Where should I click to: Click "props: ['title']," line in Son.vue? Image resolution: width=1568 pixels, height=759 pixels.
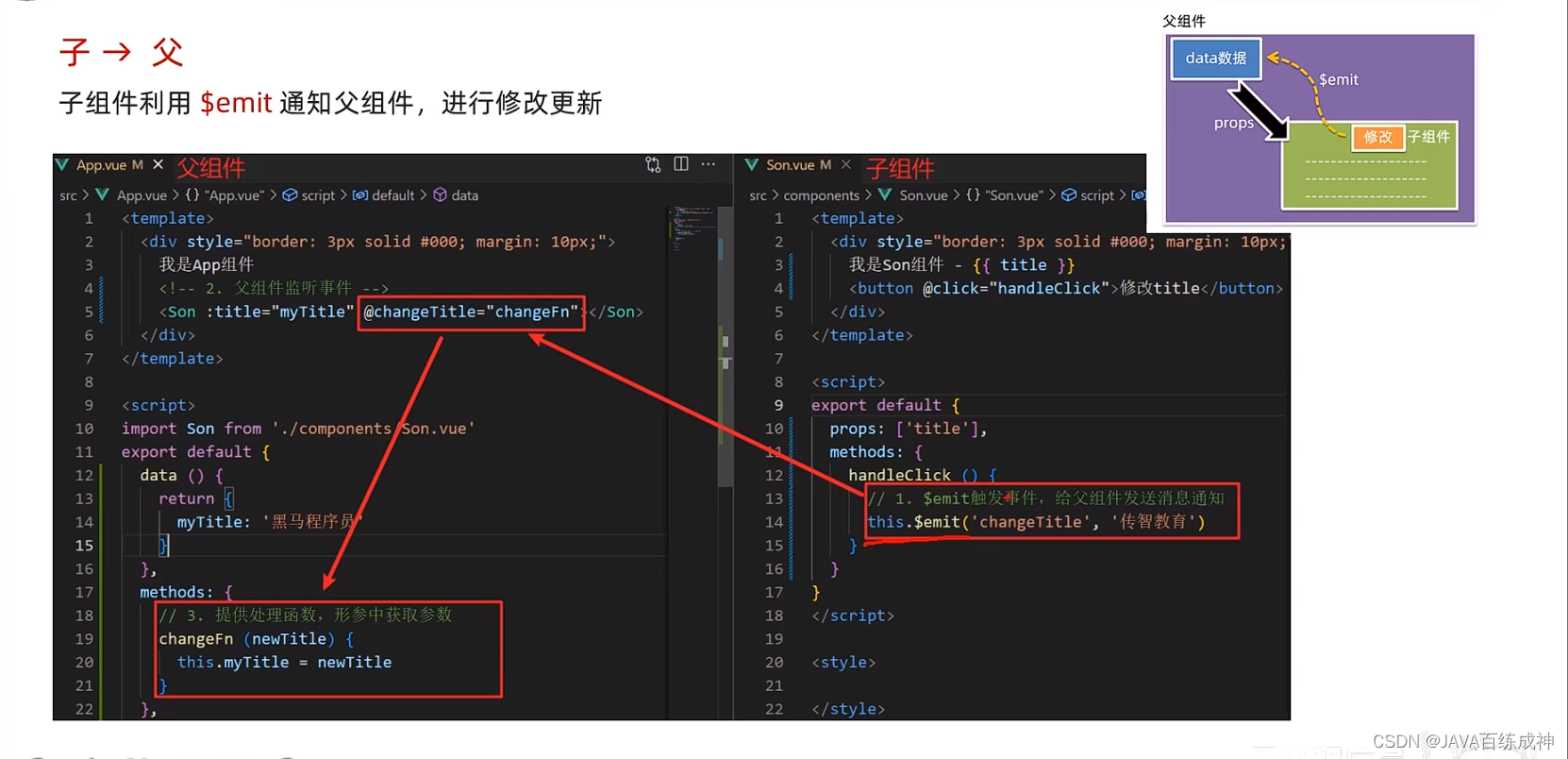pos(909,429)
